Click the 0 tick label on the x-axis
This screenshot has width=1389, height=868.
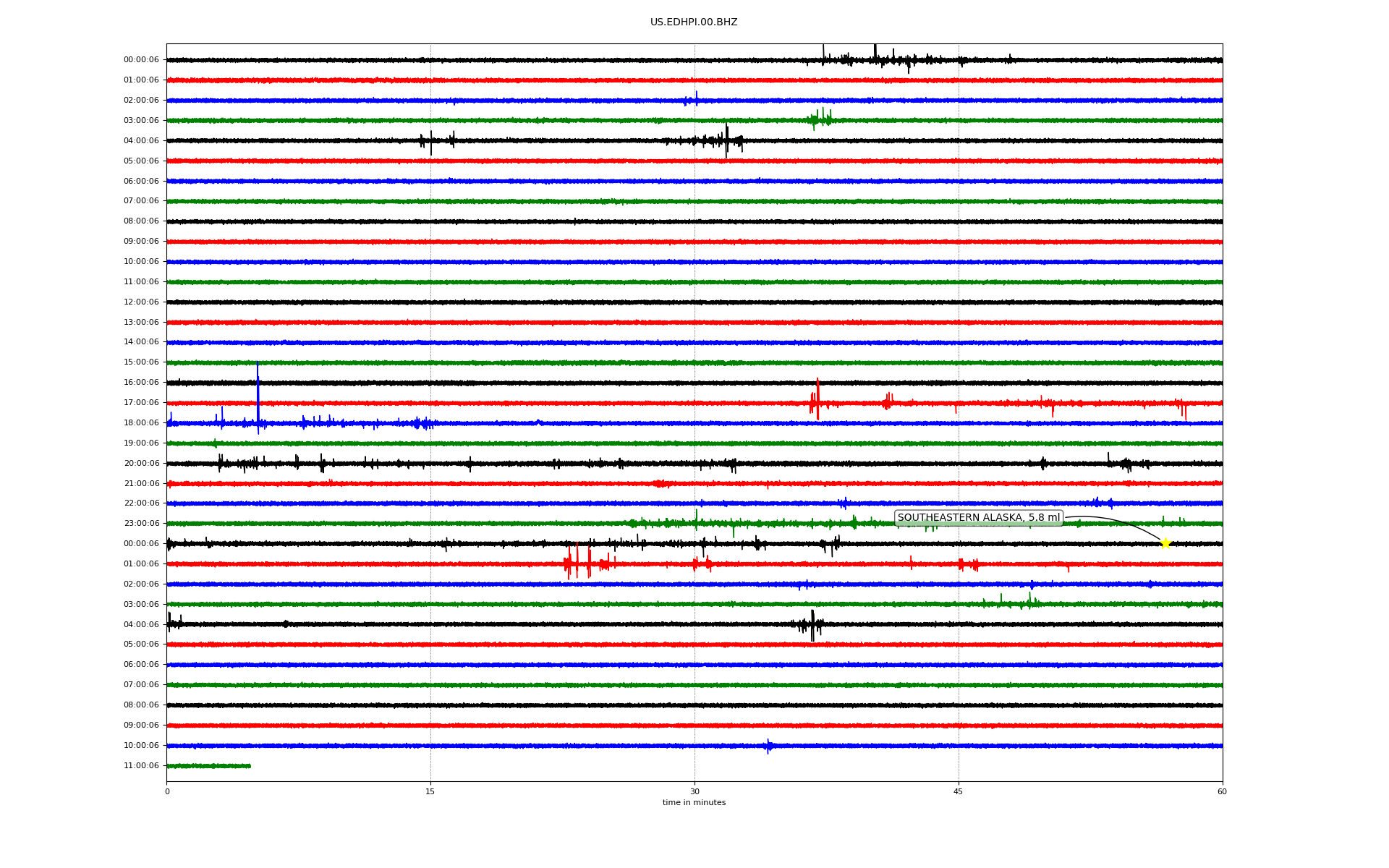(x=167, y=791)
